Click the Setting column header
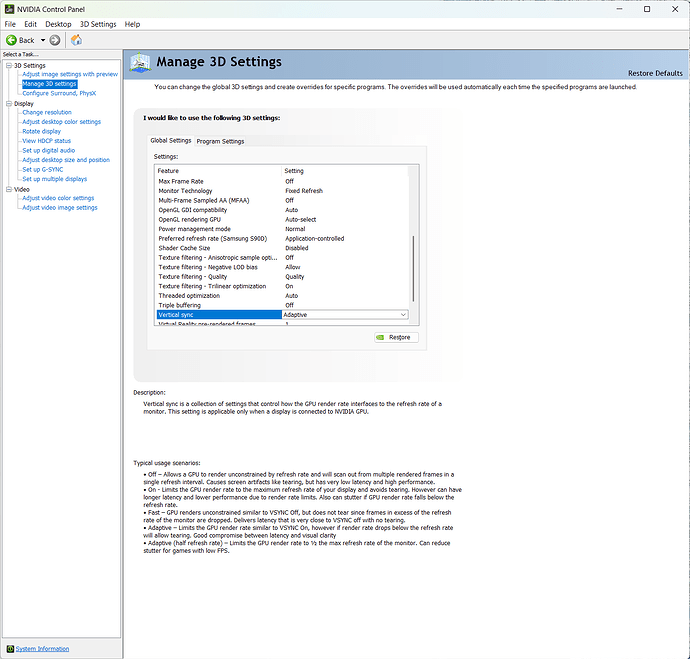This screenshot has width=690, height=659. [x=345, y=171]
